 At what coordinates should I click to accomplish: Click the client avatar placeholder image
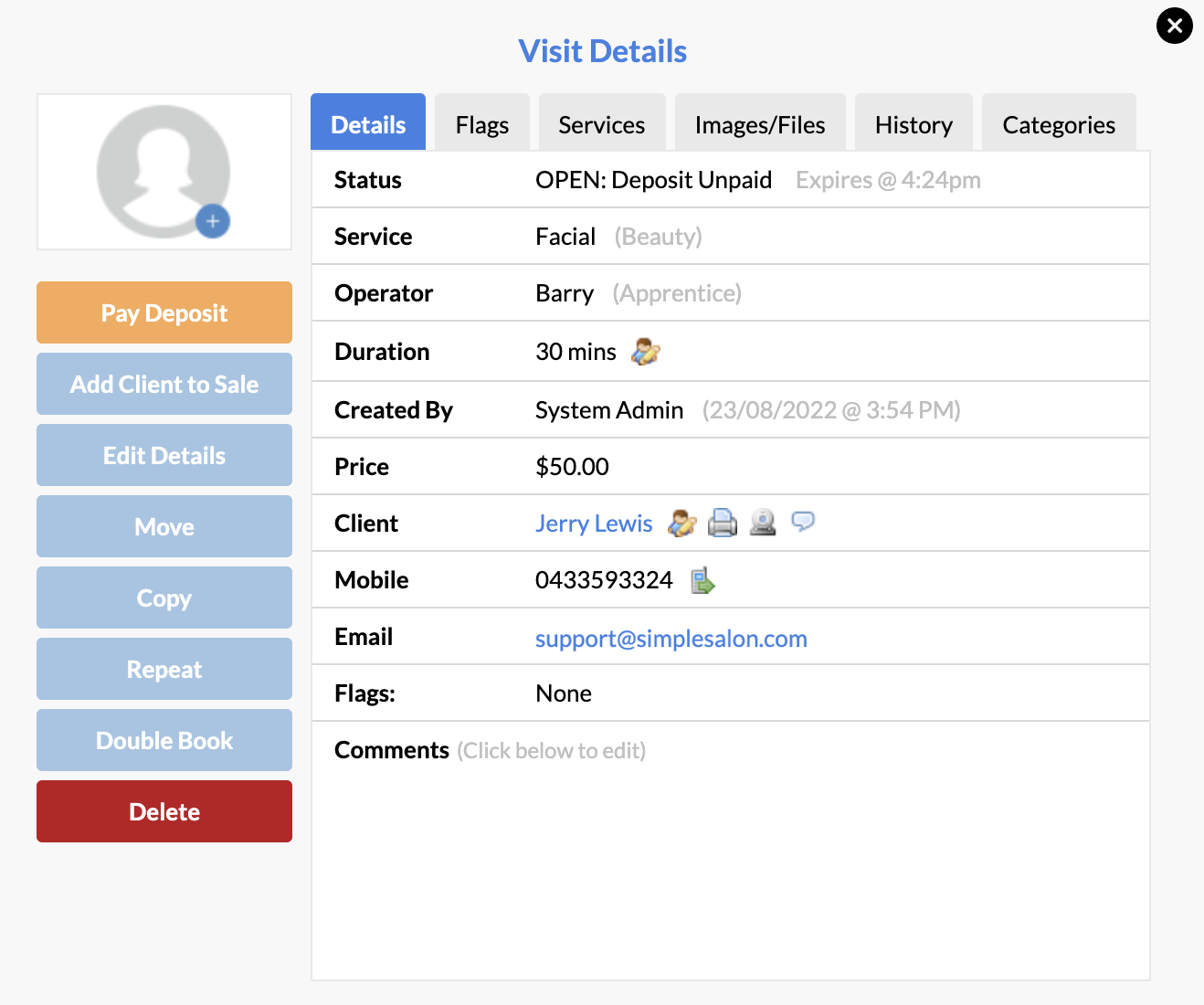tap(164, 172)
